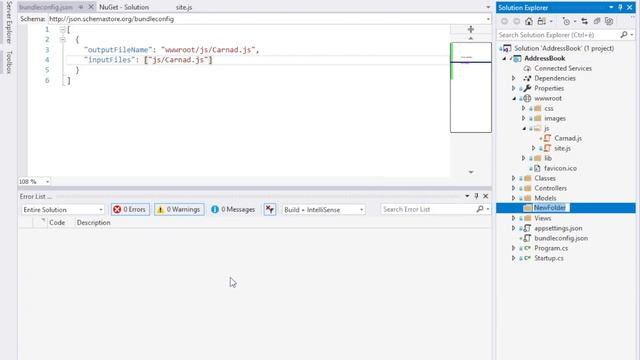
Task: Toggle the 0 Errors filter button
Action: click(130, 209)
